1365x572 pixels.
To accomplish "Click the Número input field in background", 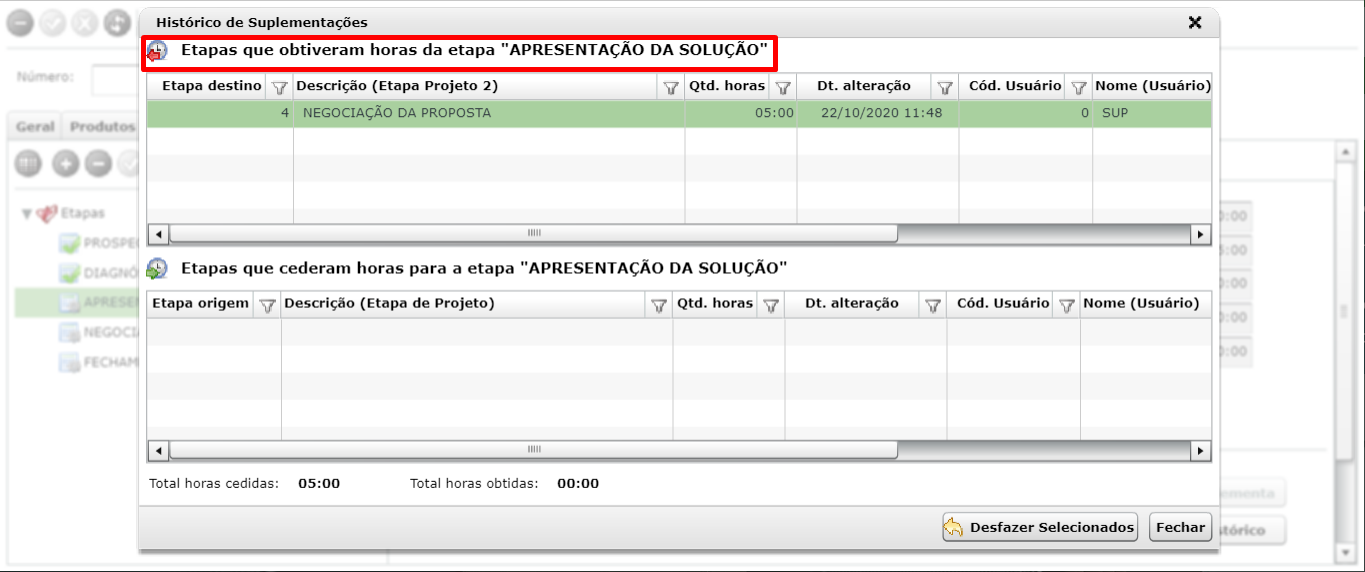I will click(x=115, y=78).
